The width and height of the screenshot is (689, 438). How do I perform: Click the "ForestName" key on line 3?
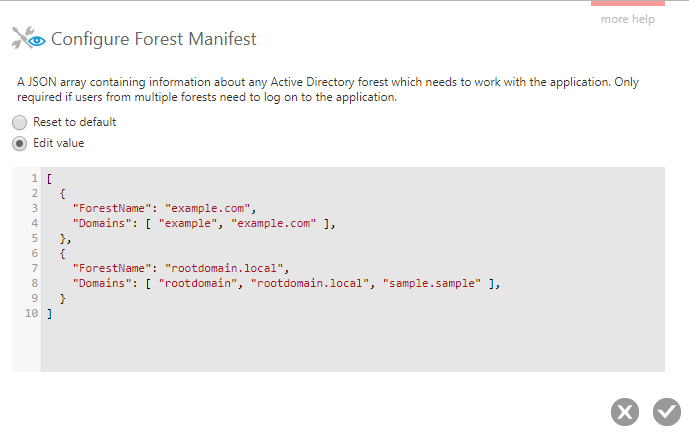click(x=112, y=208)
